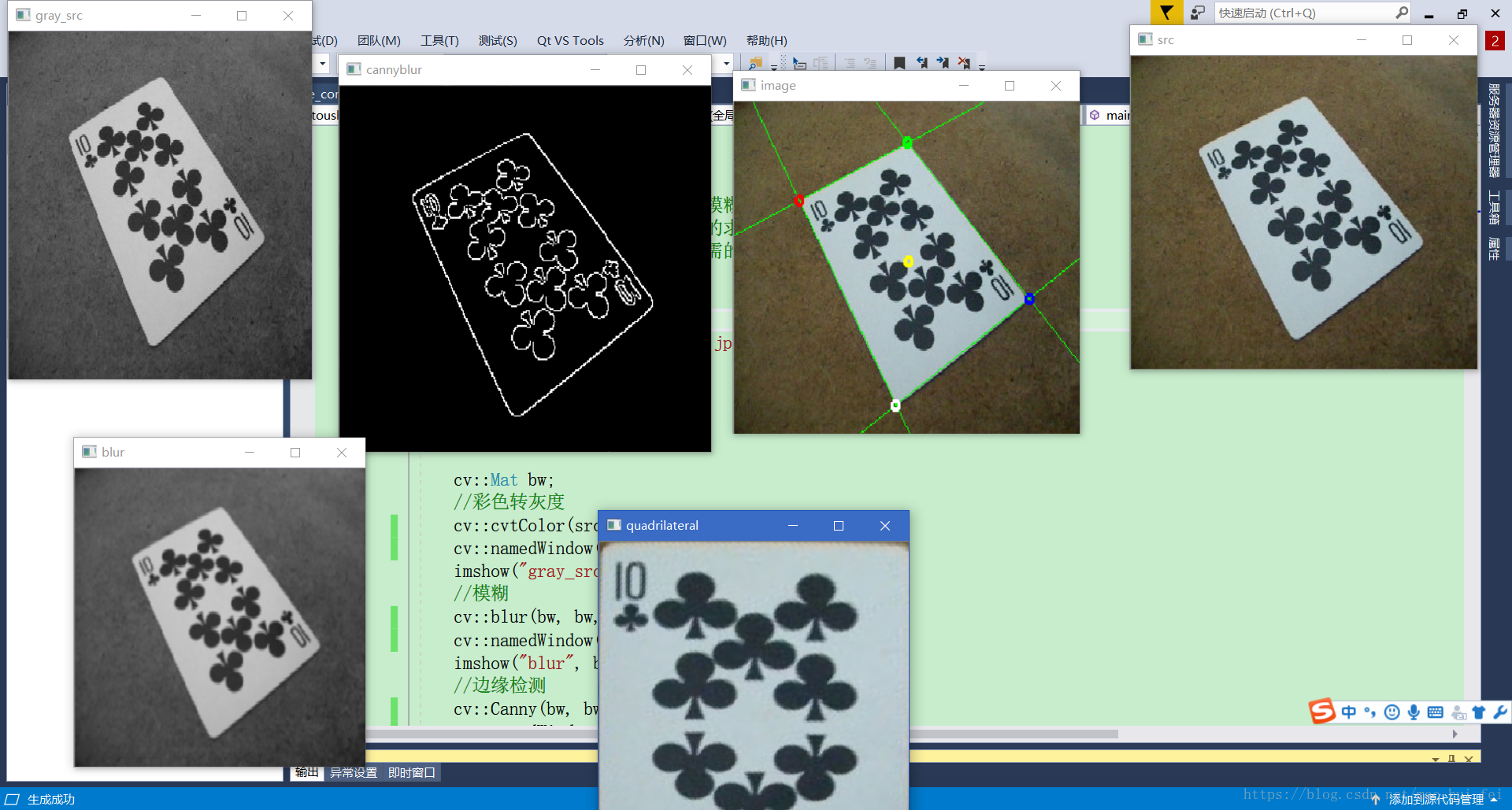Click the send feedback icon
Viewport: 1512px width, 810px height.
[x=1198, y=13]
